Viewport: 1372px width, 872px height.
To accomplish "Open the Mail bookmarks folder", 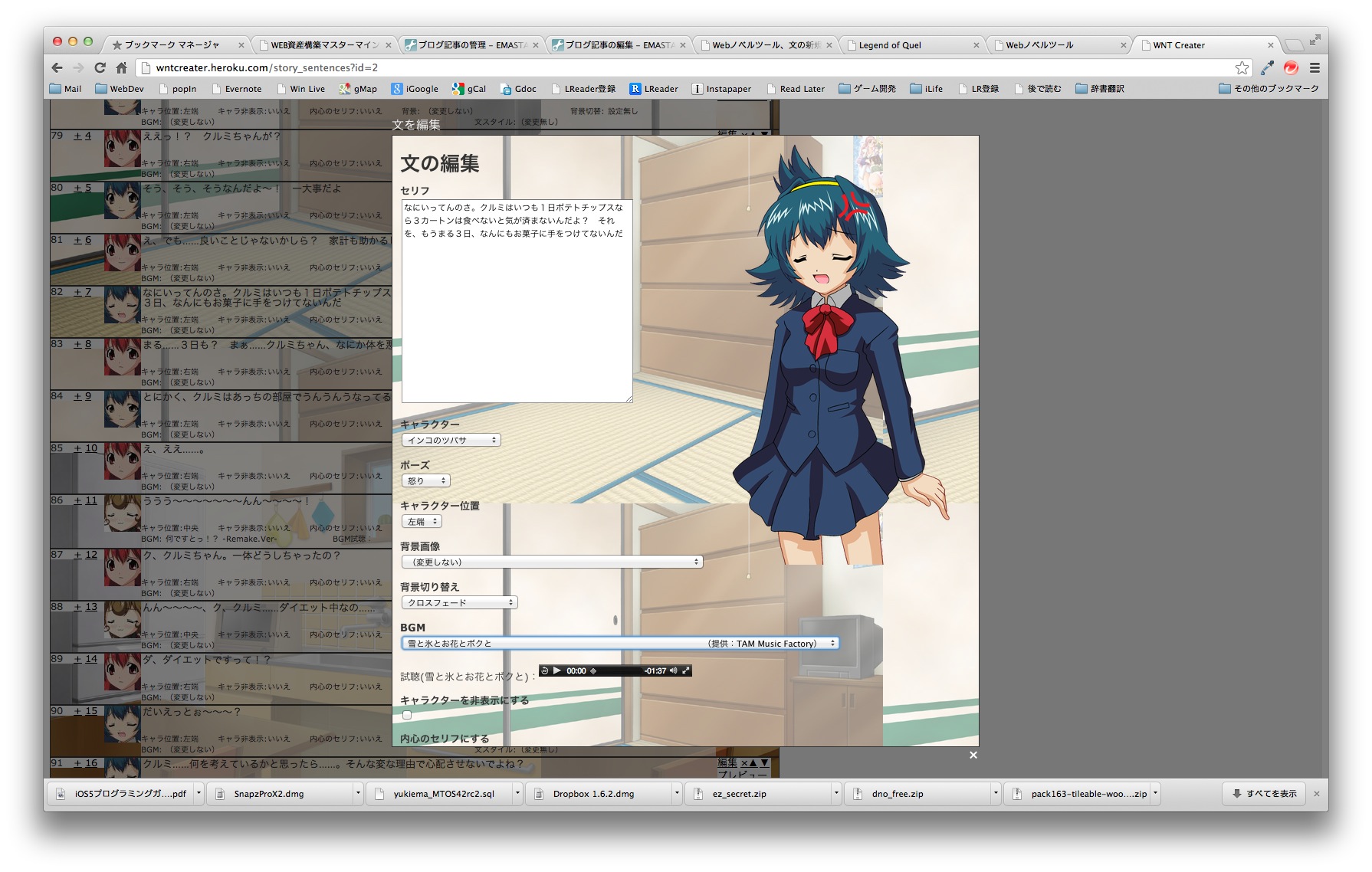I will (65, 89).
